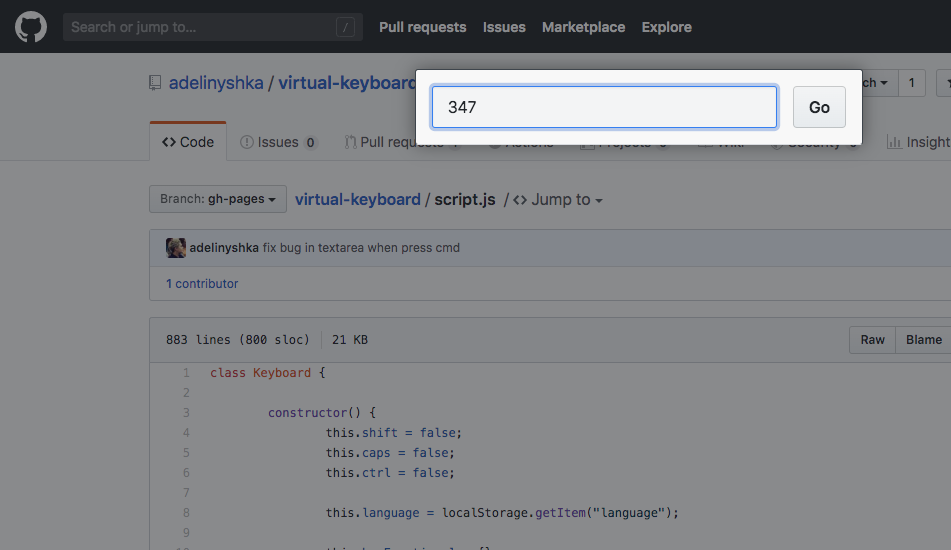Expand the Jump to dropdown
Viewport: 951px width, 550px height.
click(x=558, y=200)
